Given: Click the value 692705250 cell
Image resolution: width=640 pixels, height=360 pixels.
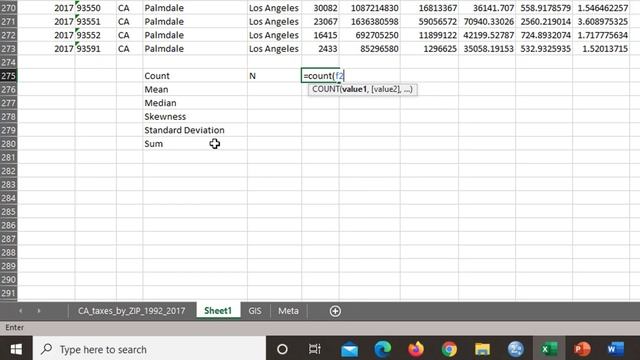Looking at the screenshot, I should [x=370, y=35].
